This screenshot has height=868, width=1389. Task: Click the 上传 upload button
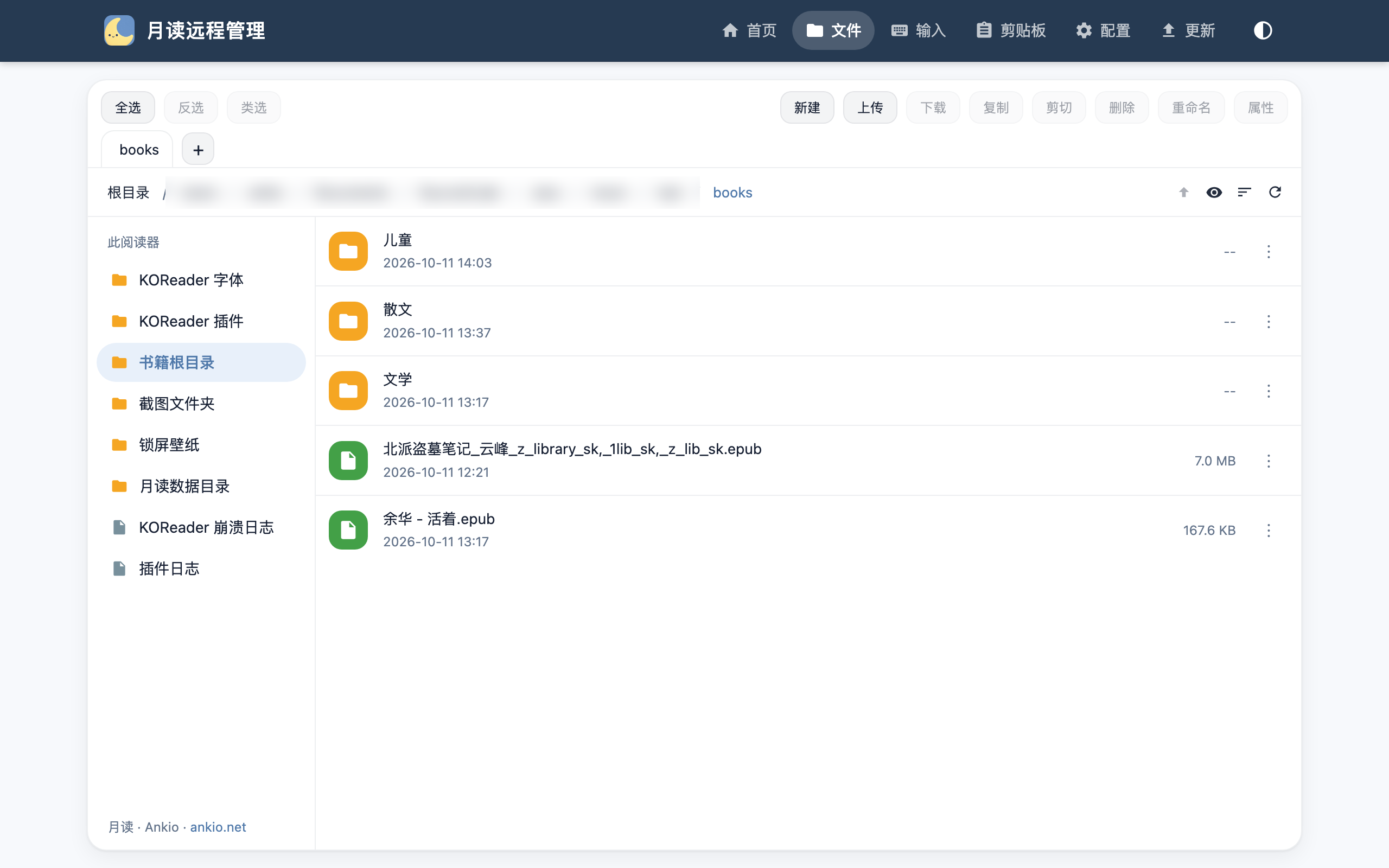tap(870, 107)
